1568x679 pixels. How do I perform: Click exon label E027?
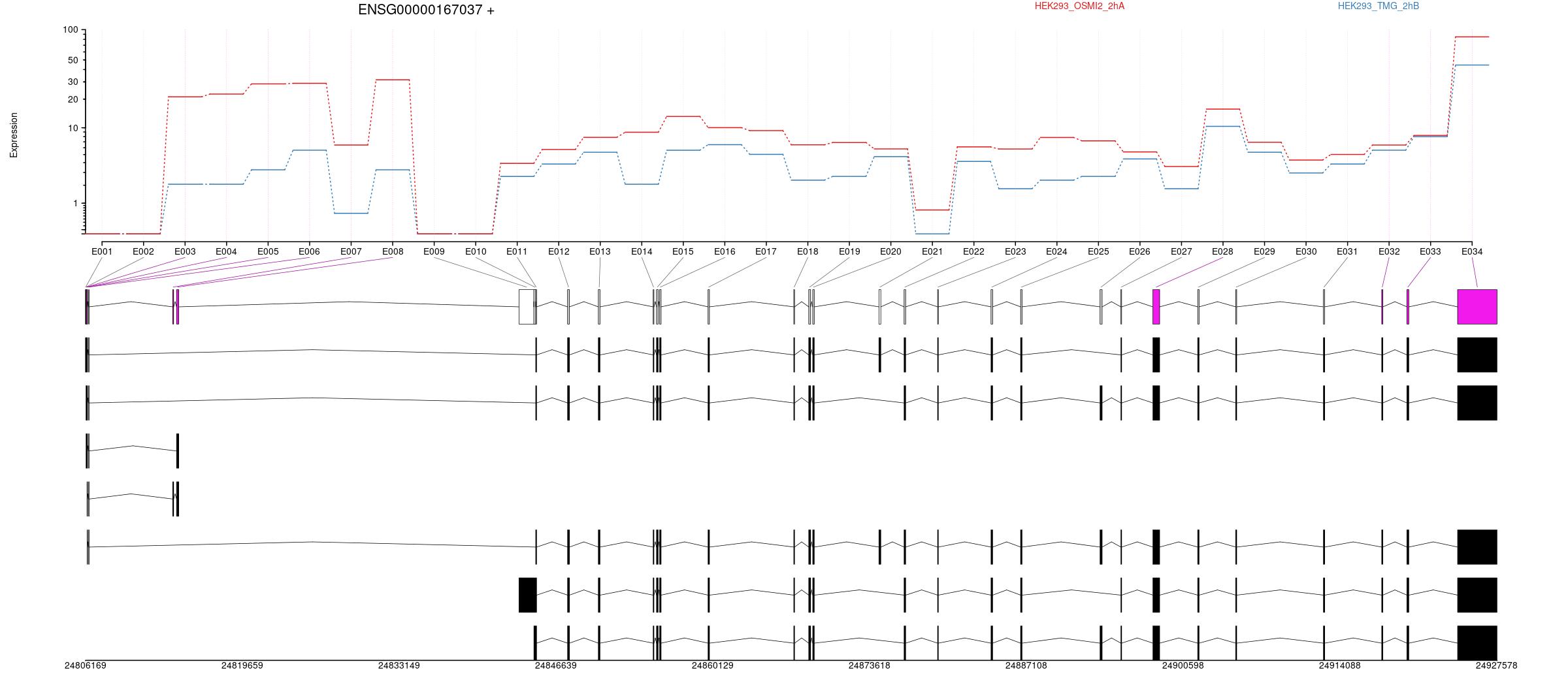tap(1181, 251)
